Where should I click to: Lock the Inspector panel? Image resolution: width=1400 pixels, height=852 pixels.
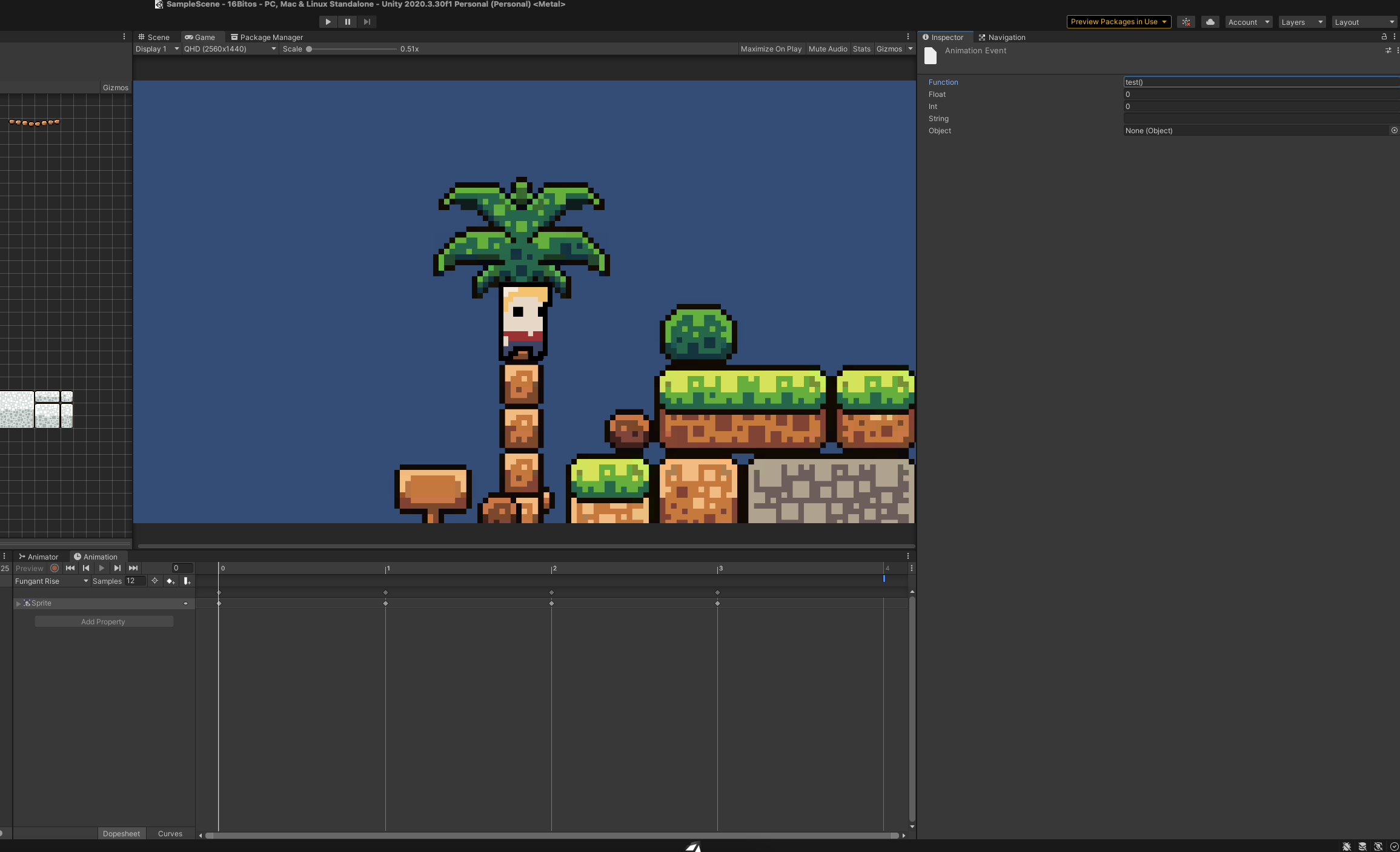pyautogui.click(x=1384, y=37)
